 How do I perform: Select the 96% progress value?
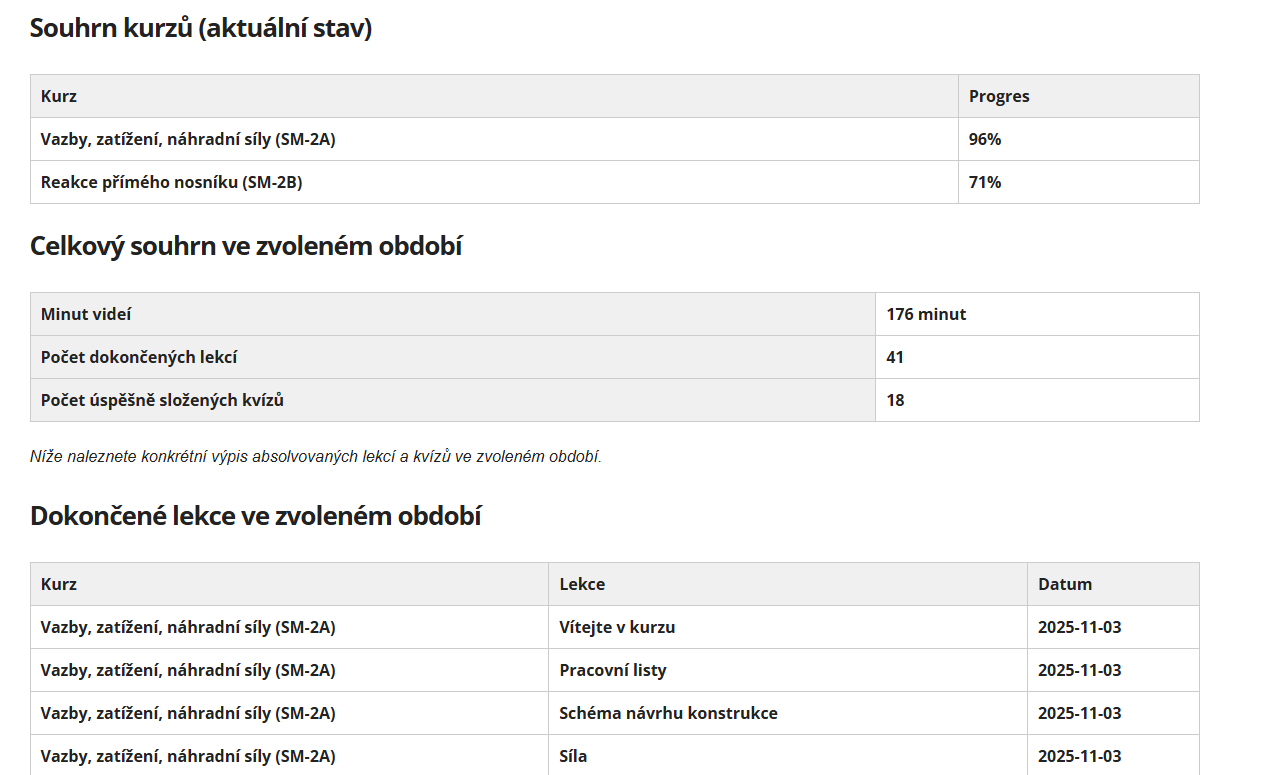coord(1078,139)
